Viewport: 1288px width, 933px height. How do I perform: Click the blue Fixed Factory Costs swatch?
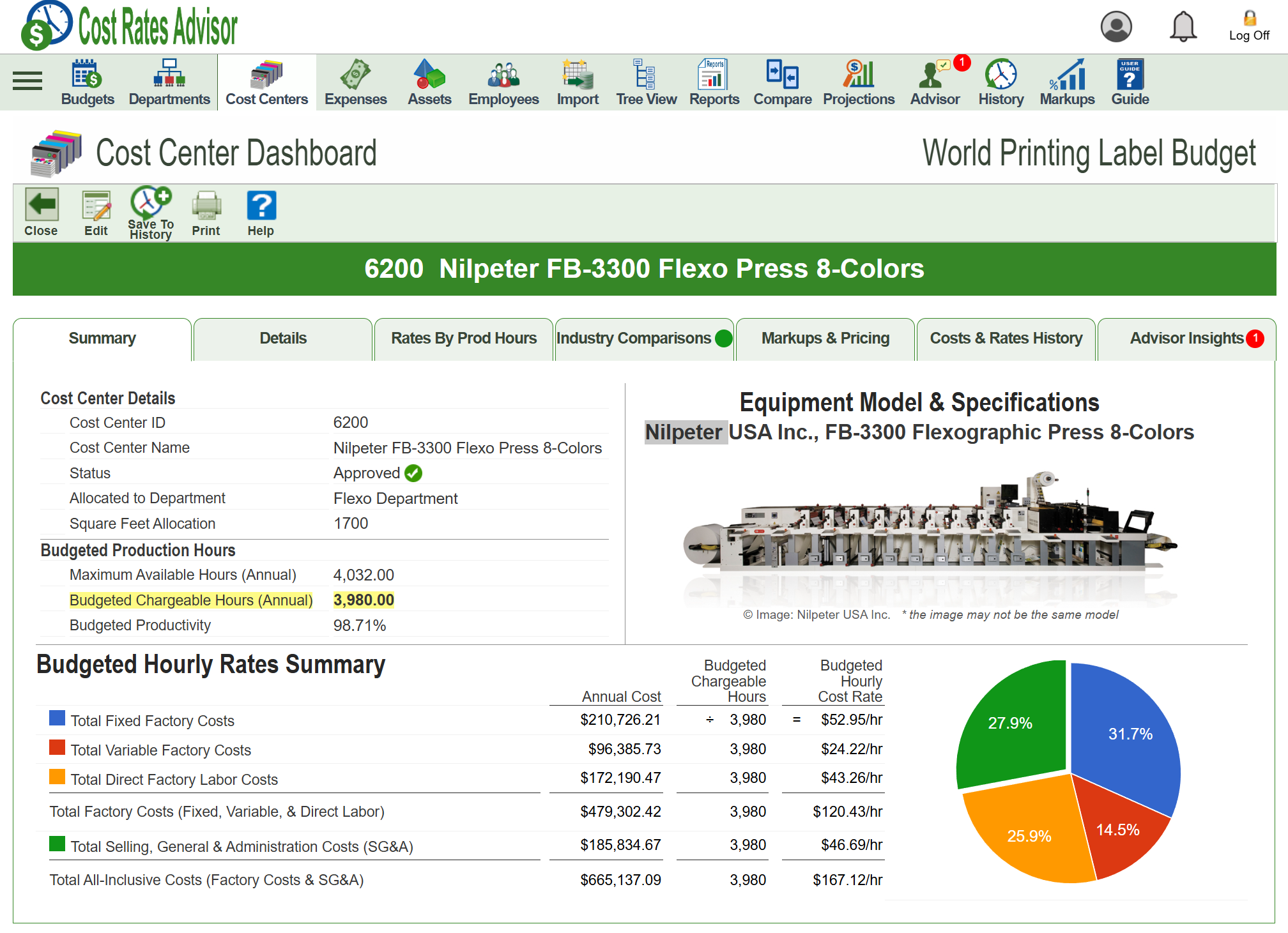click(x=57, y=718)
